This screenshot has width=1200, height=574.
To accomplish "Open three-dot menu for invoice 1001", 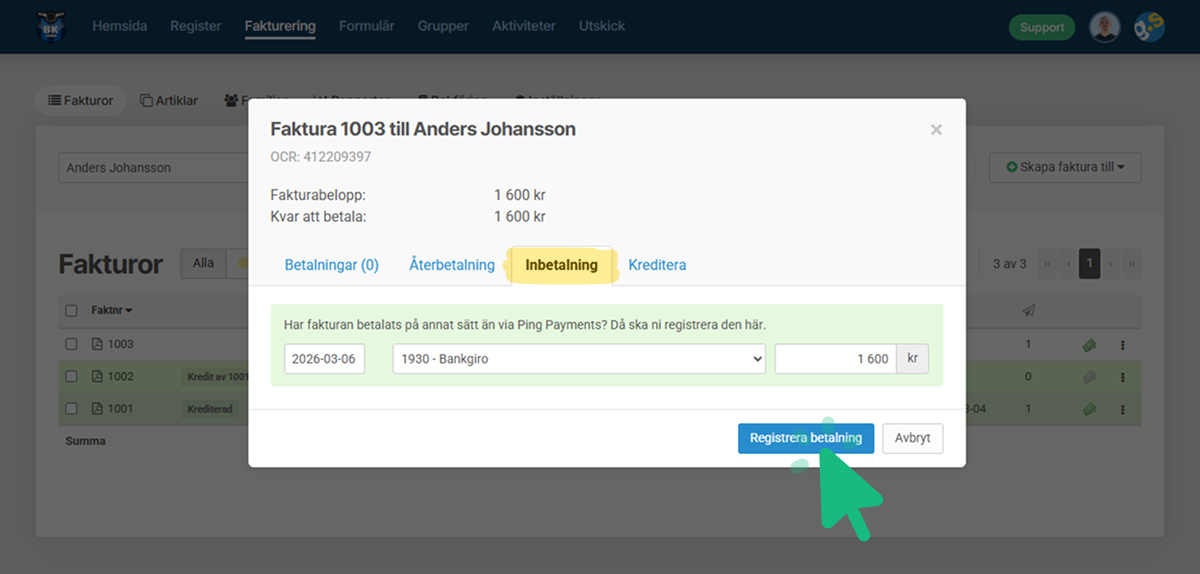I will pos(1122,409).
